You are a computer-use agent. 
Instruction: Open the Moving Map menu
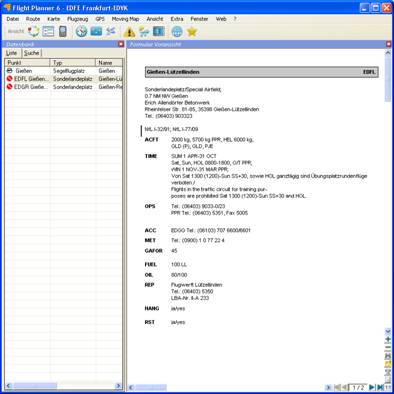[125, 19]
